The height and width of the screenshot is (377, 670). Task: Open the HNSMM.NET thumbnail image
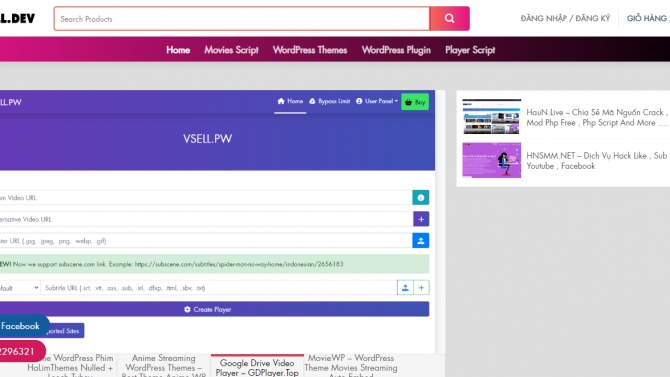tap(491, 160)
